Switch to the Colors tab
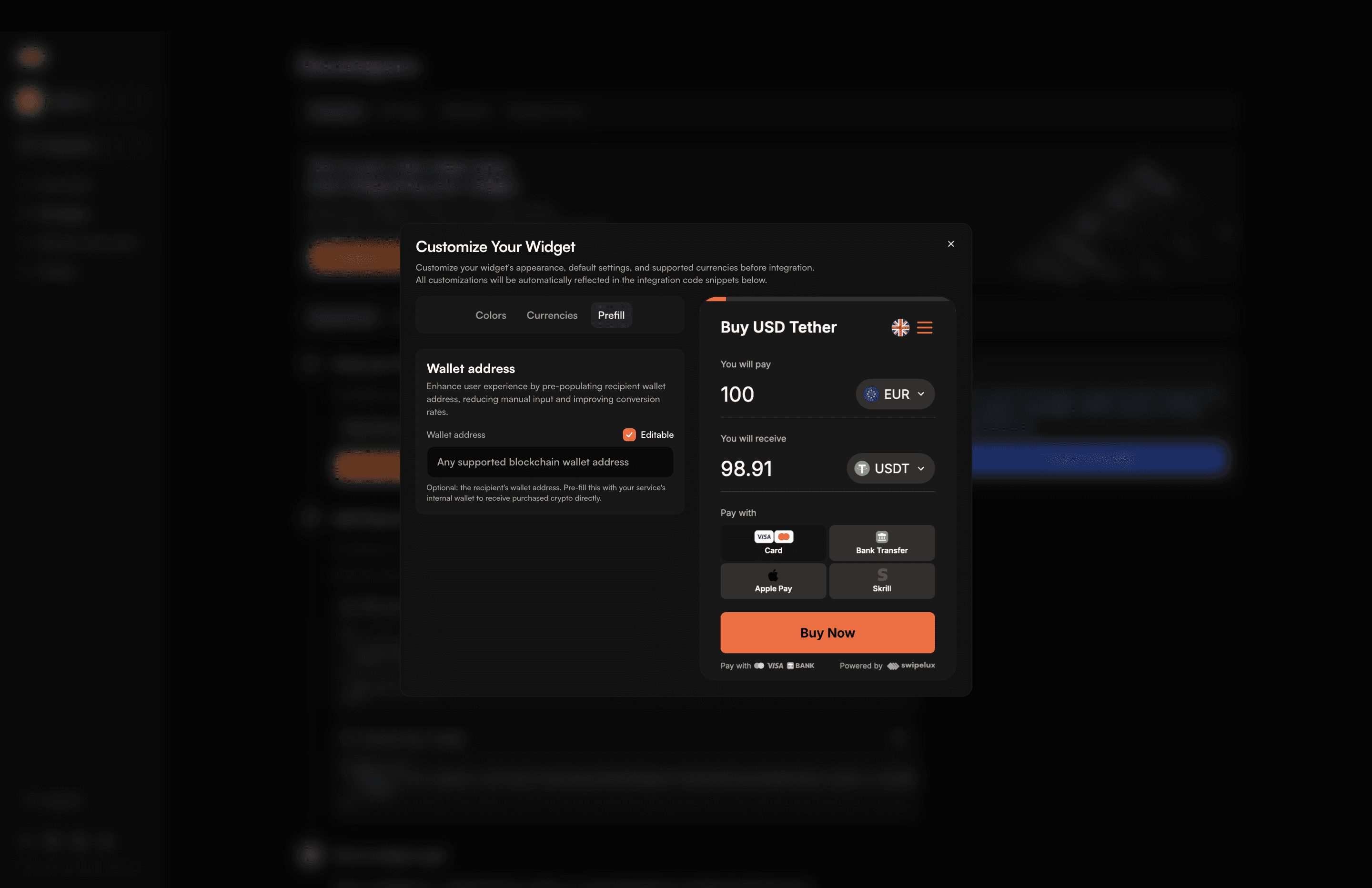 [491, 315]
